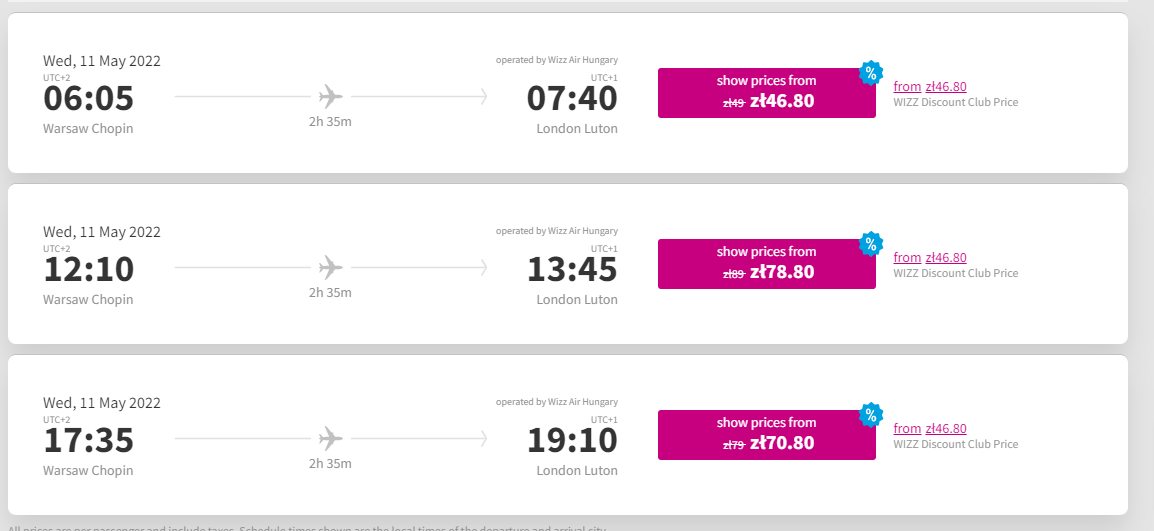Select the 13:45 London Luton arrival time
The width and height of the screenshot is (1154, 531).
click(x=572, y=269)
